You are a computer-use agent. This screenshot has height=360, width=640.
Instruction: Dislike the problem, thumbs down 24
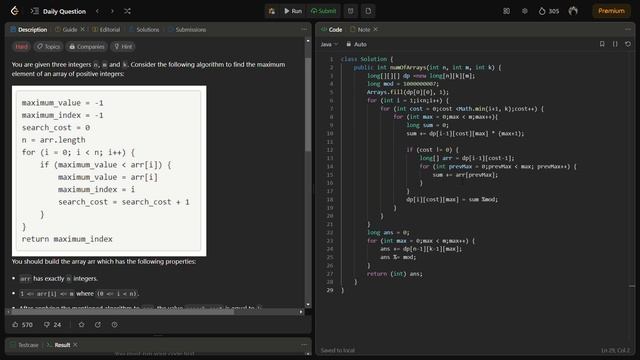tap(52, 325)
